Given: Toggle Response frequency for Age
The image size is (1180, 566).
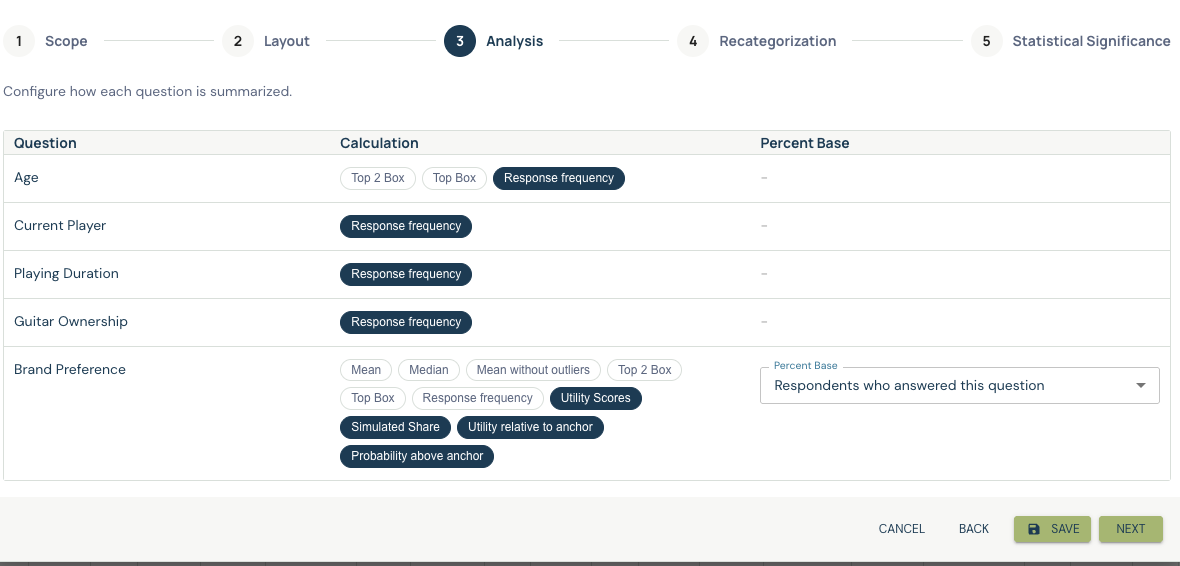Looking at the screenshot, I should (558, 178).
